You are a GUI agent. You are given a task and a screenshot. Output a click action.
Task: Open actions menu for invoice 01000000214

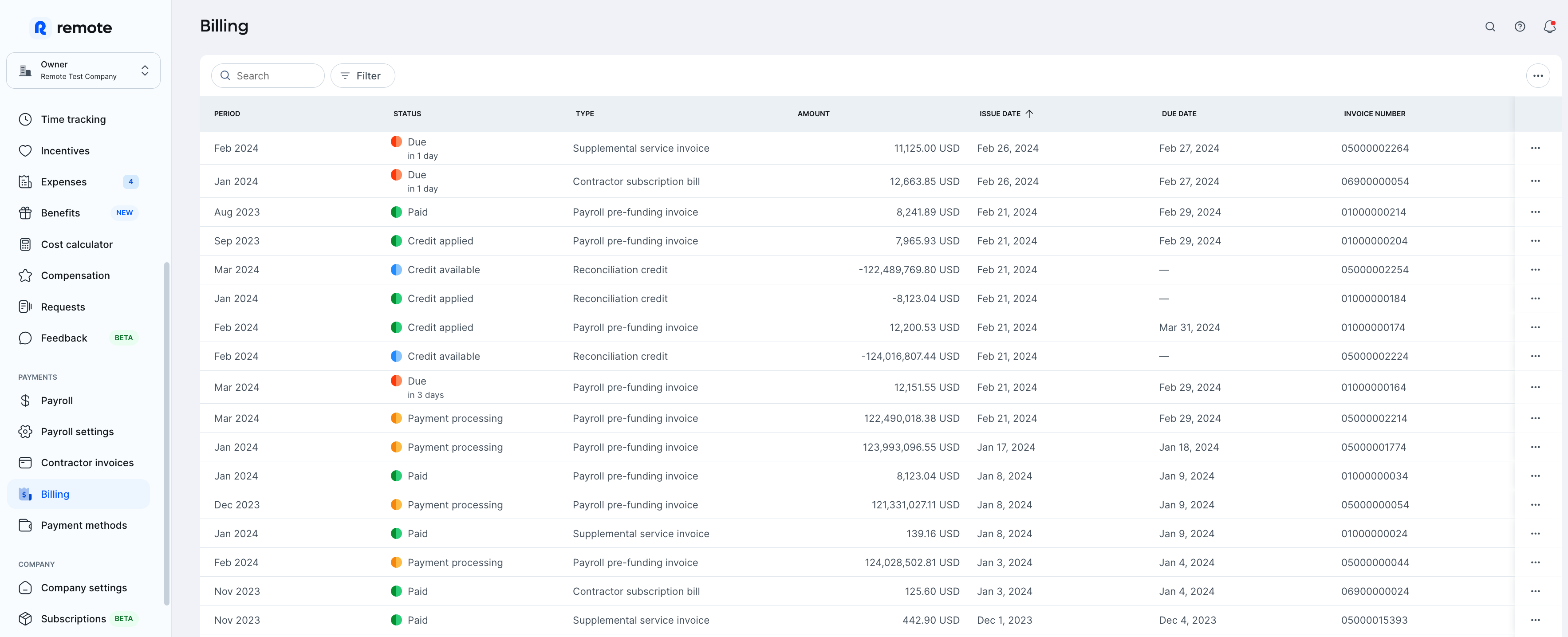tap(1535, 212)
